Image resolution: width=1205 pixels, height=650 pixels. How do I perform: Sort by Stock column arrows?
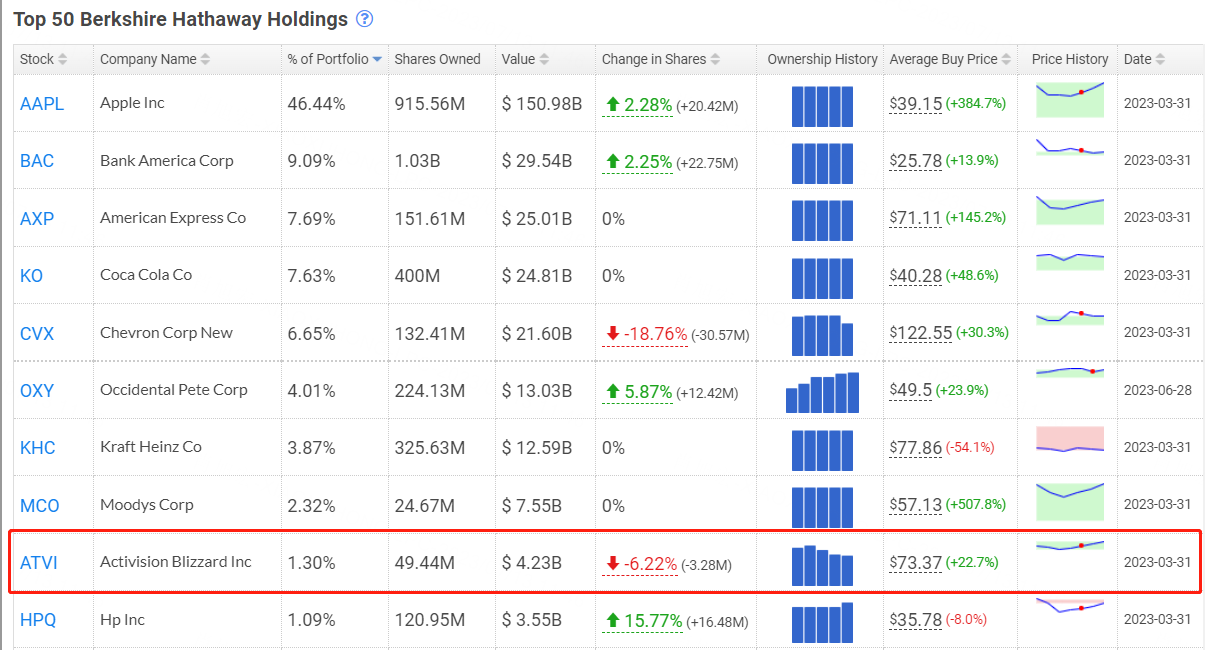[63, 60]
